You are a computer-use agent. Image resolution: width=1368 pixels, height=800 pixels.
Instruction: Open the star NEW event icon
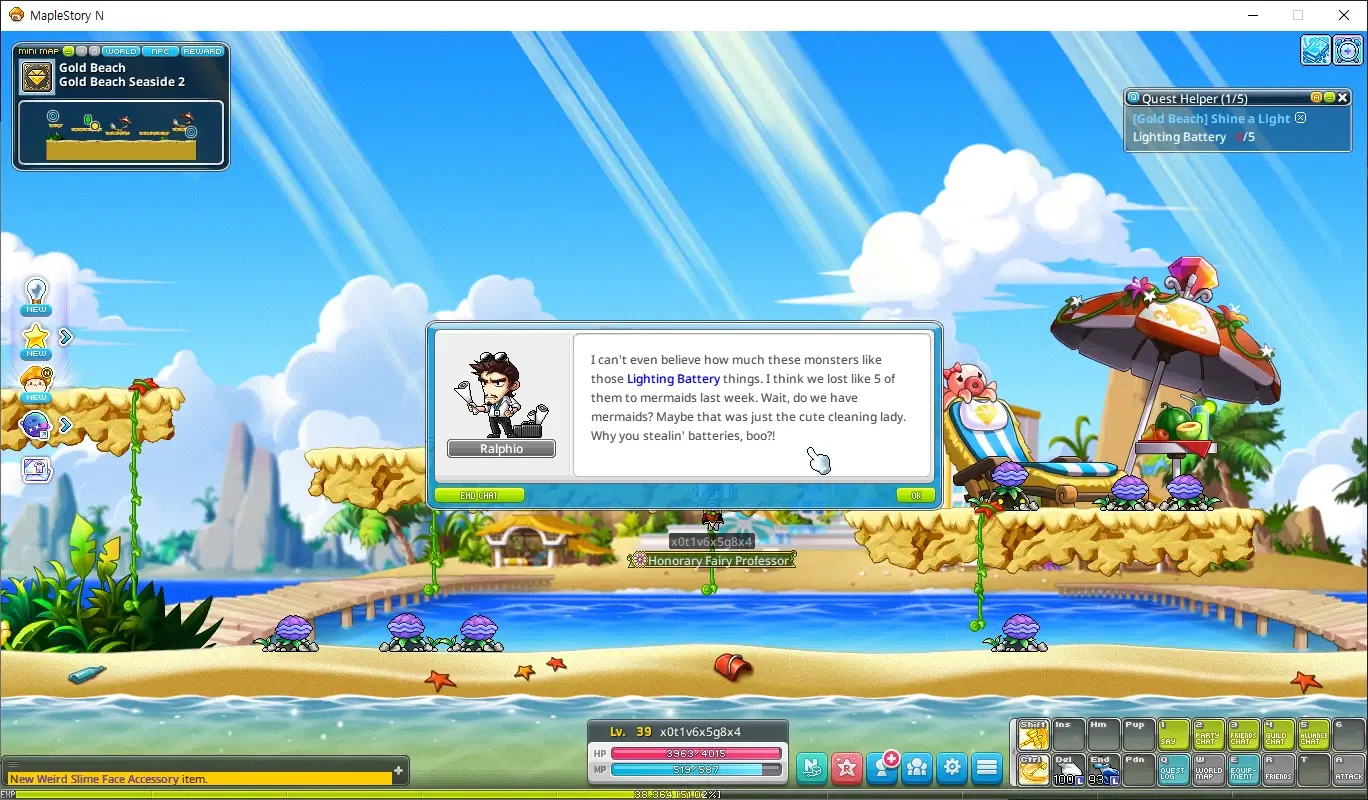pyautogui.click(x=36, y=340)
